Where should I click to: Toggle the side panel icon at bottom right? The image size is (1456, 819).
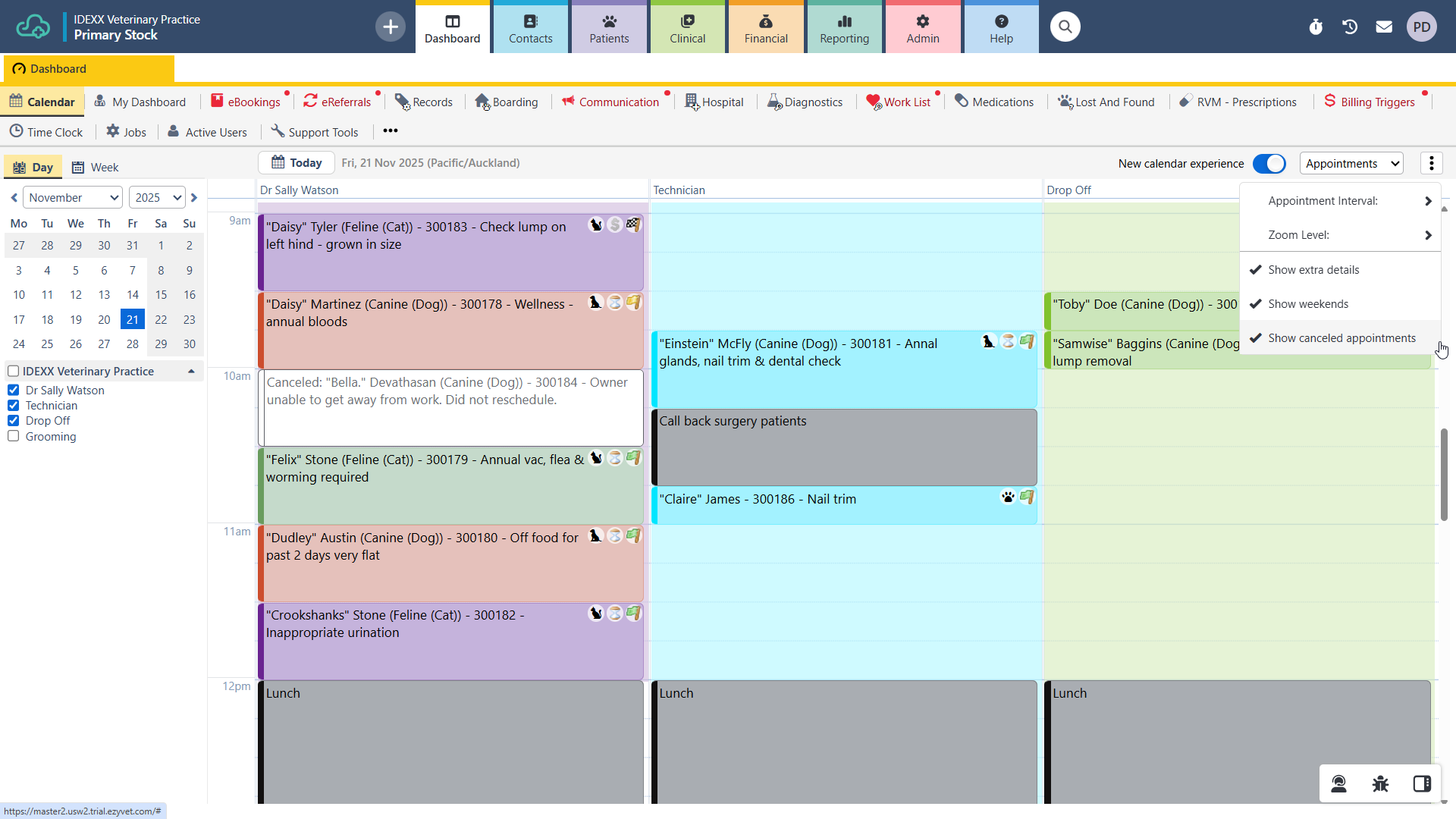[1422, 783]
